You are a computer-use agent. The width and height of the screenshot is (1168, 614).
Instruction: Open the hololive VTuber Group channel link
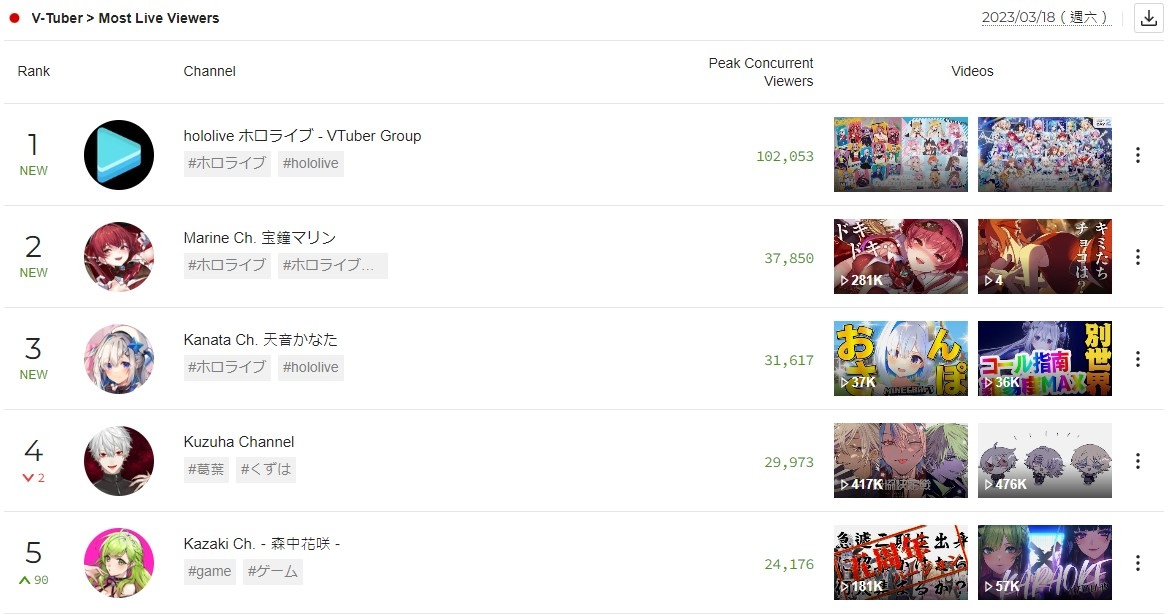point(302,136)
